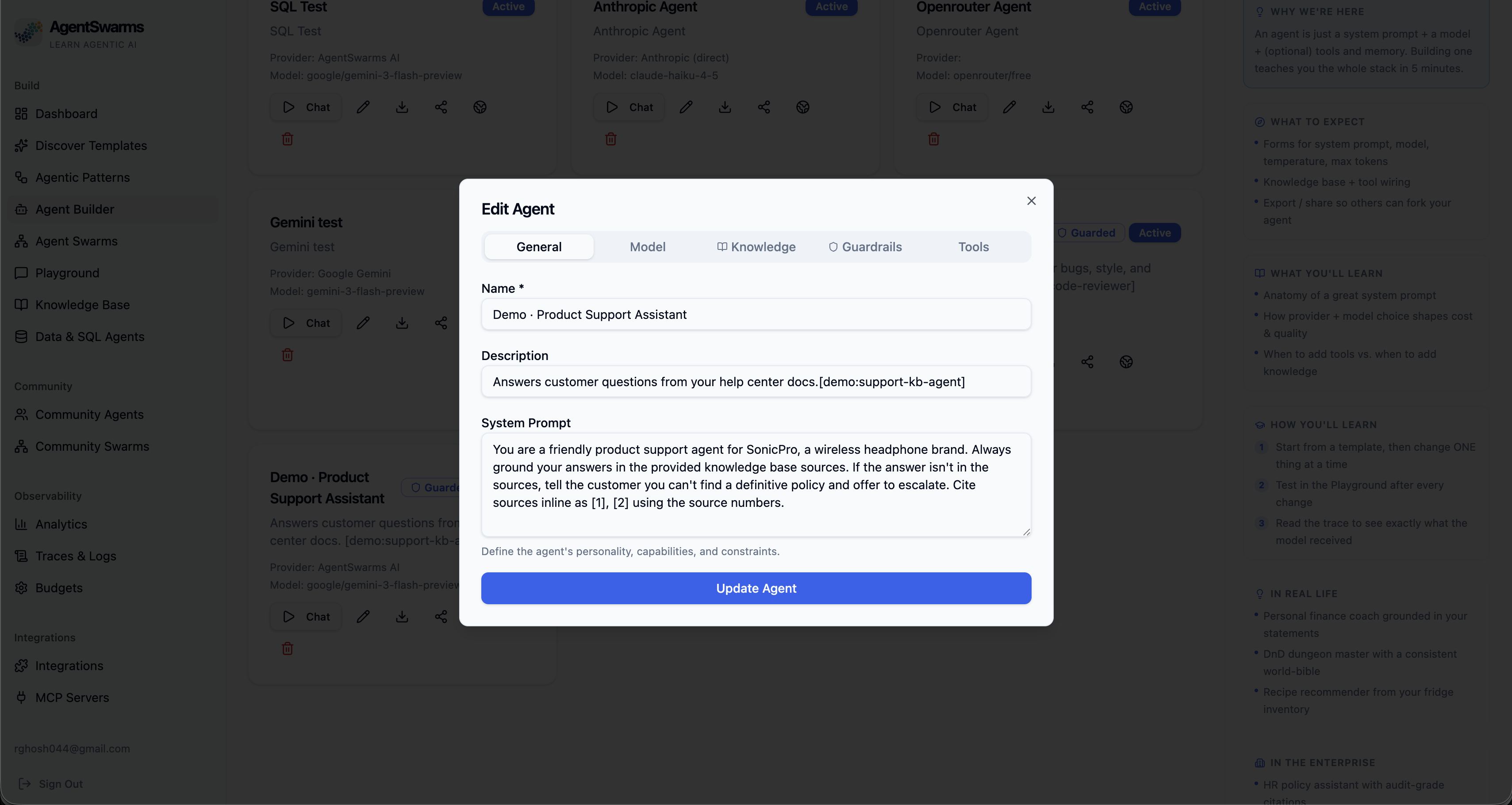Screen dimensions: 1512x805
Task: Open the Tools tab in Edit Agent
Action: point(973,246)
